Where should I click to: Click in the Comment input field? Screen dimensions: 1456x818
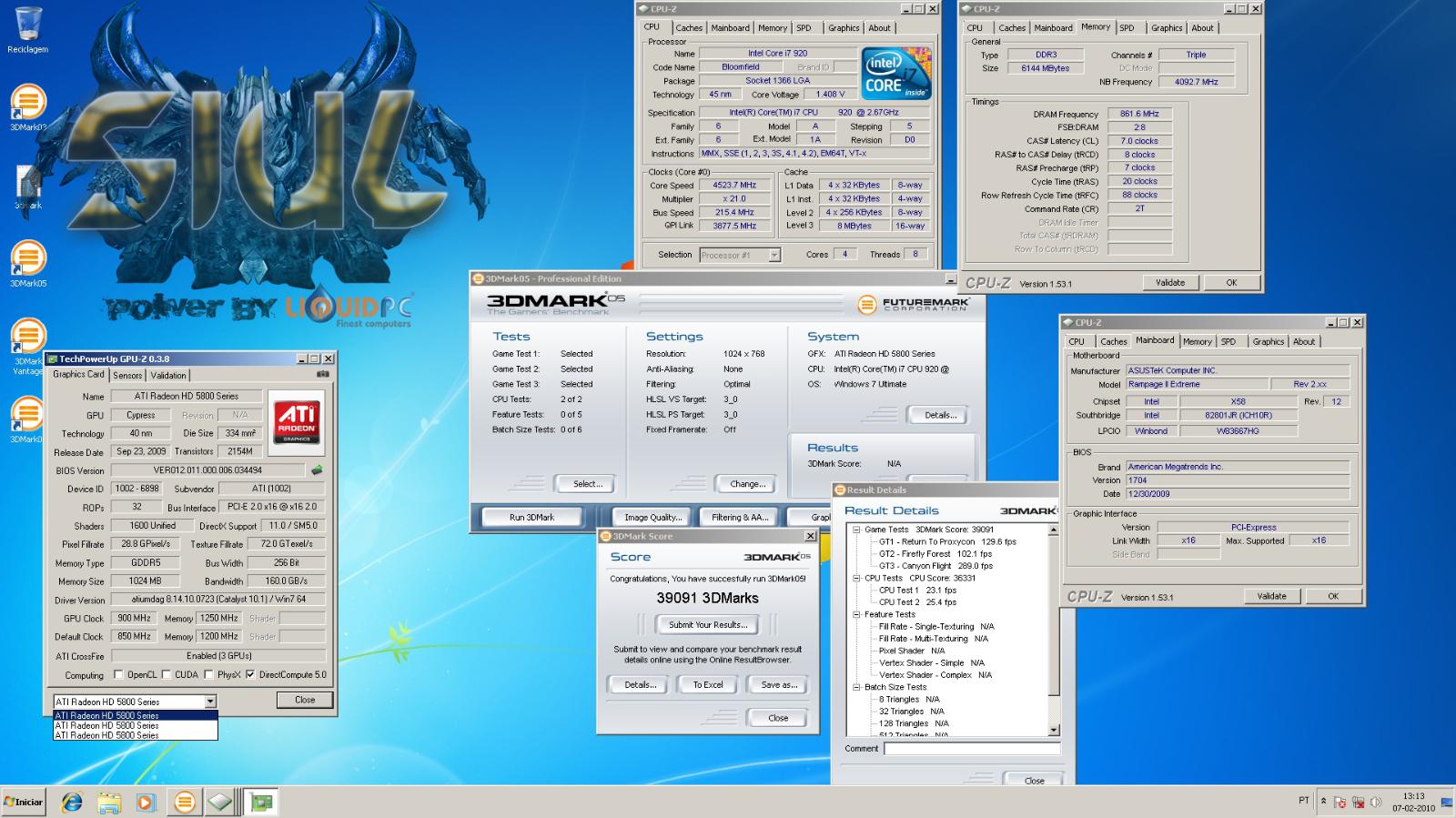[x=972, y=749]
